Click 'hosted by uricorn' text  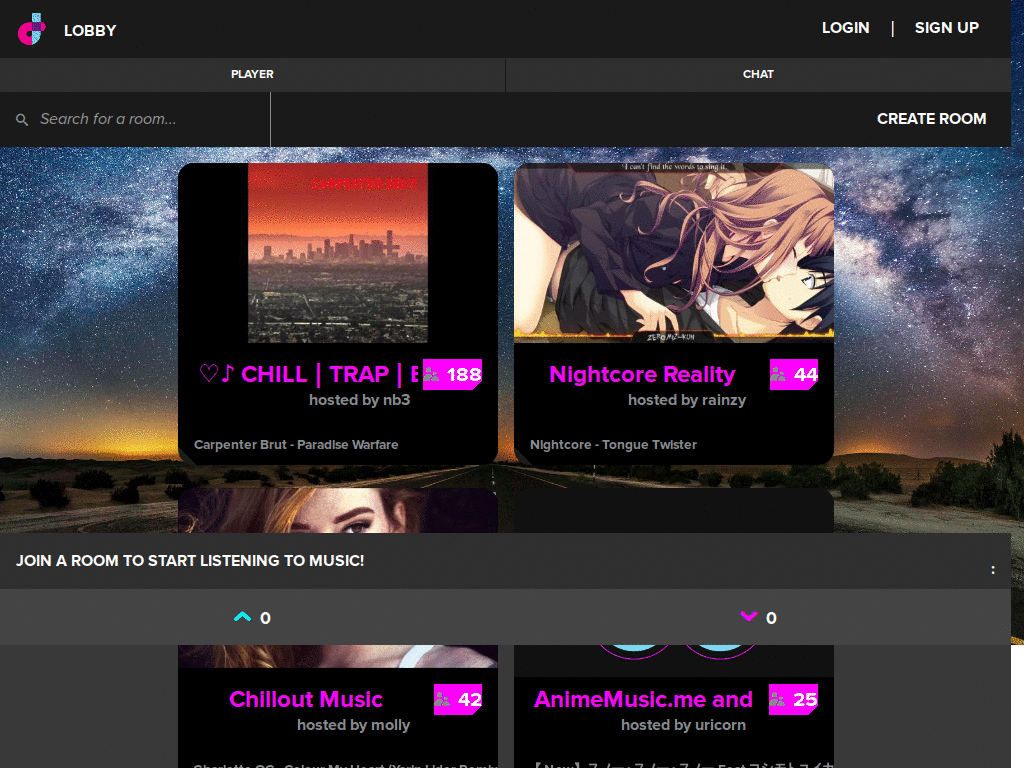[x=683, y=725]
